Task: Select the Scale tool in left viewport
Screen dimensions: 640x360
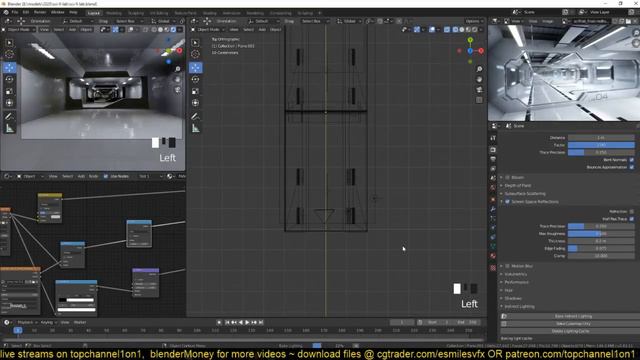Action: 9,91
